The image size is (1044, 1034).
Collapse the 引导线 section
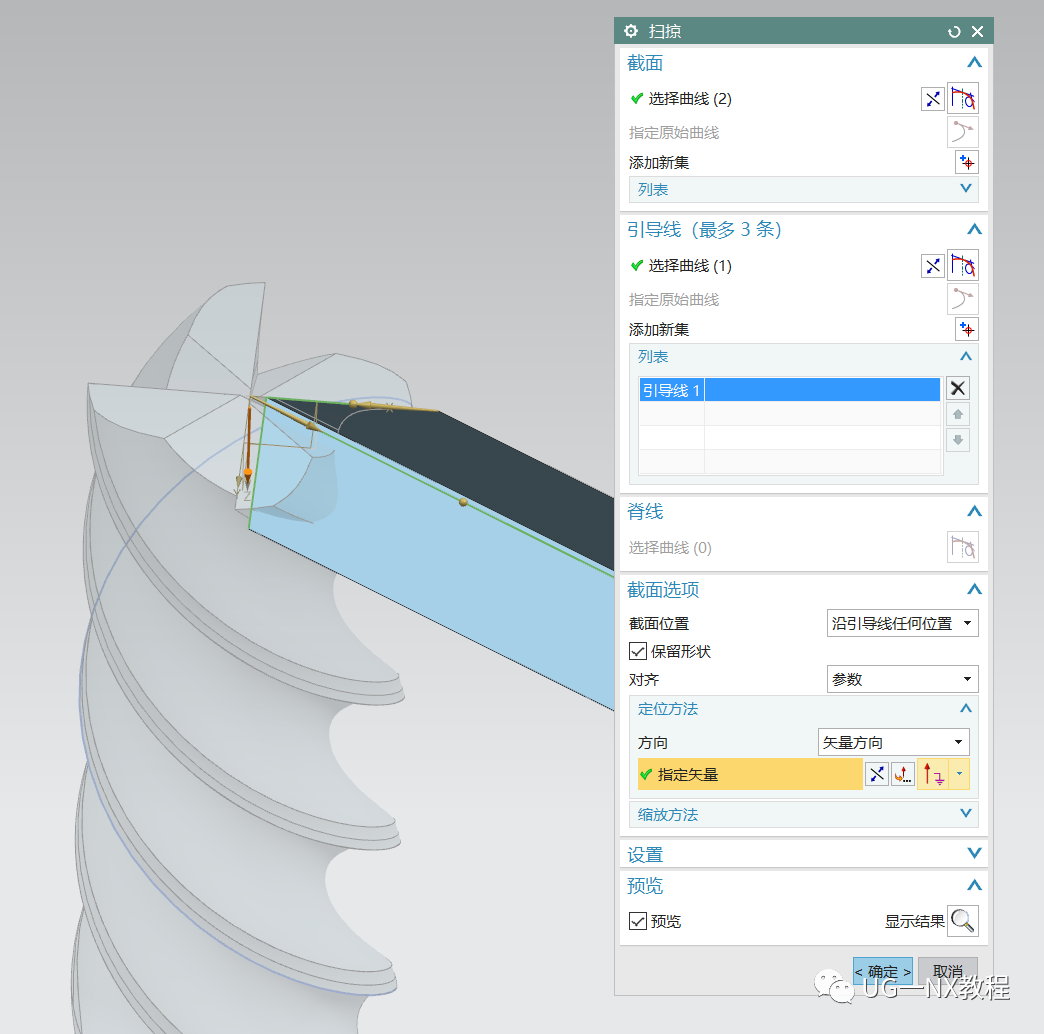[974, 230]
